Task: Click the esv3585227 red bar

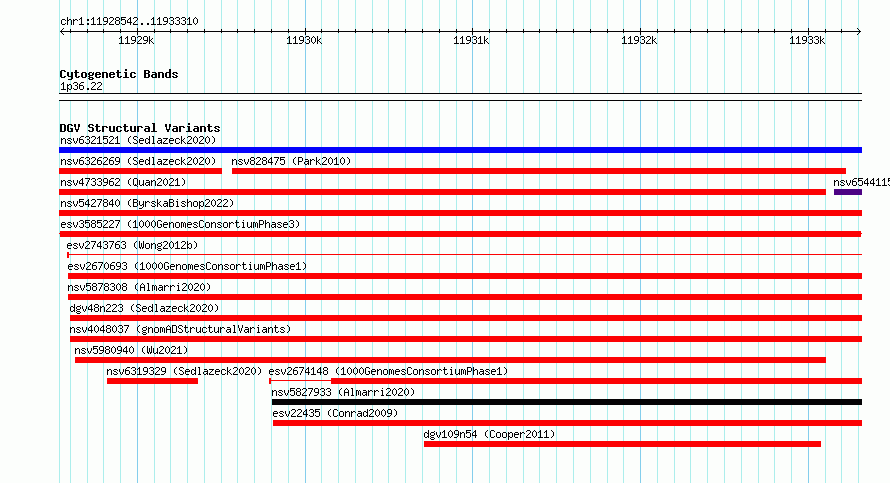Action: [460, 234]
